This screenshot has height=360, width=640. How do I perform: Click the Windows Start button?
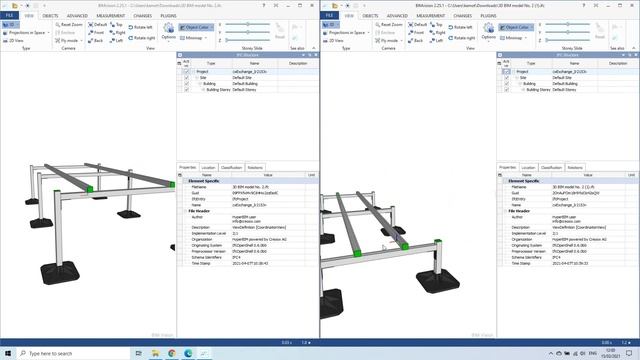(8, 353)
